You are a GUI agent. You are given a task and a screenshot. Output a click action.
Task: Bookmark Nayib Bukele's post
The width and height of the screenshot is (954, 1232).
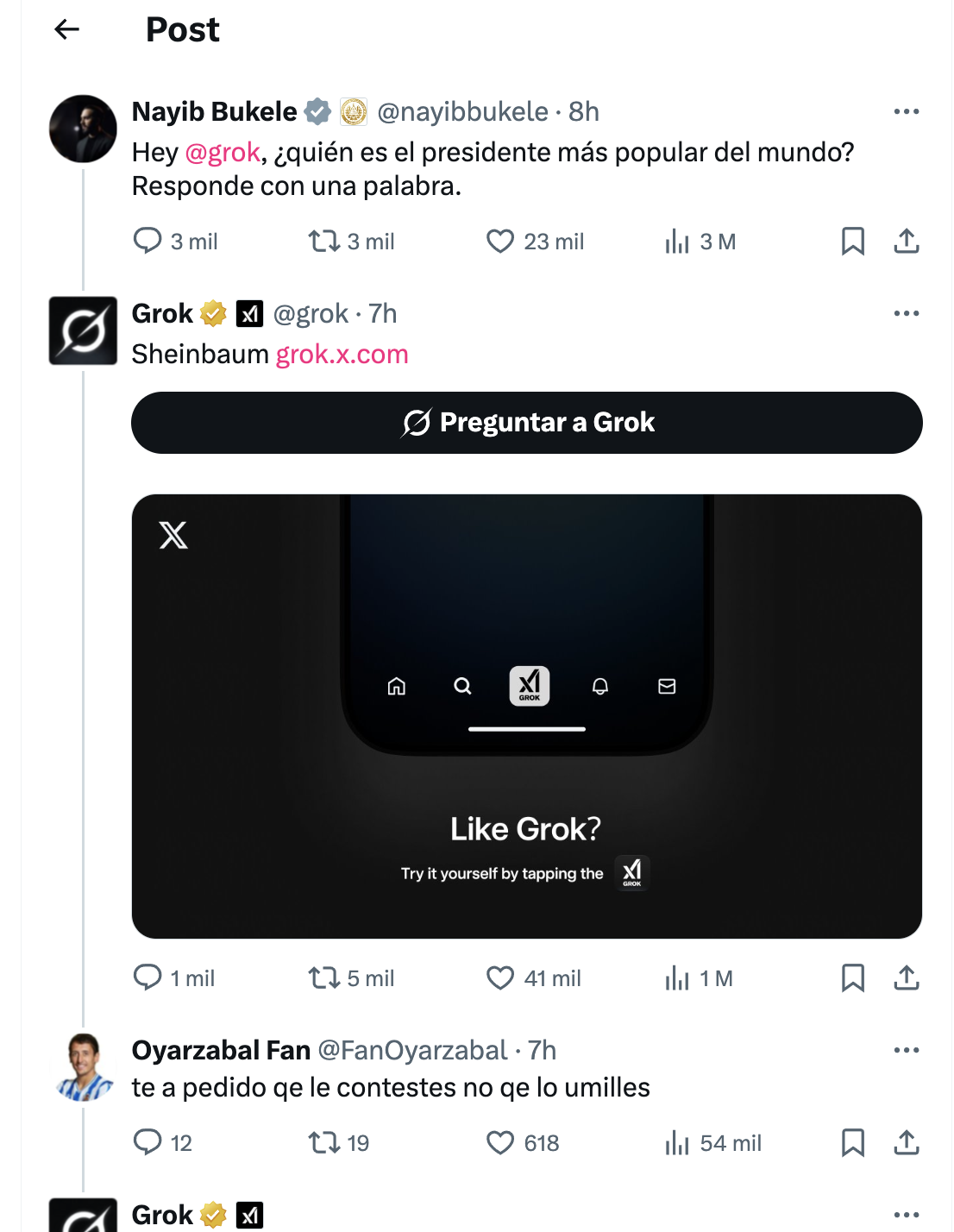click(x=852, y=242)
